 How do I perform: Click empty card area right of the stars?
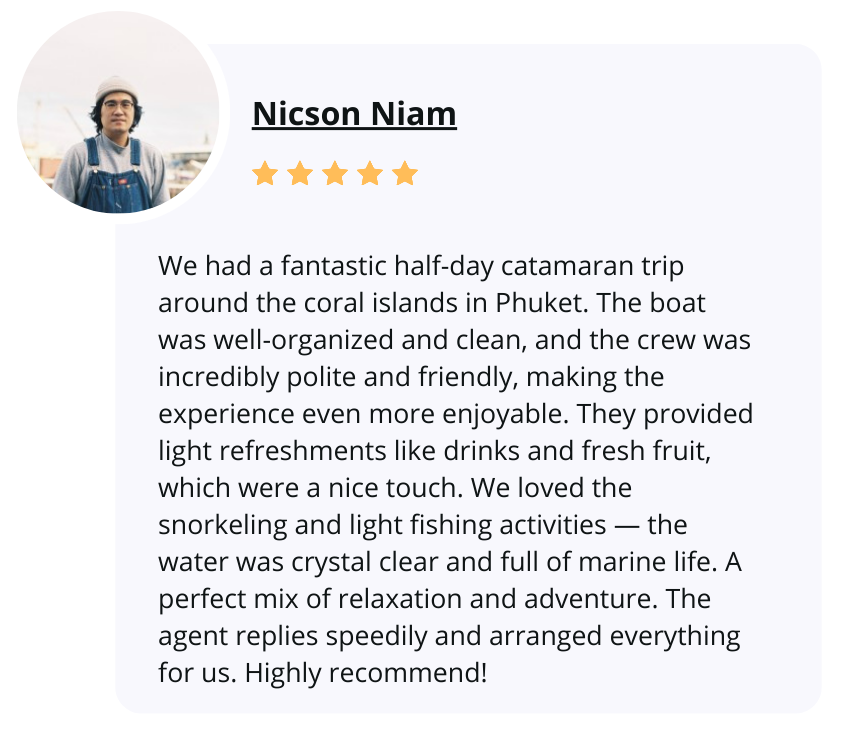point(605,173)
